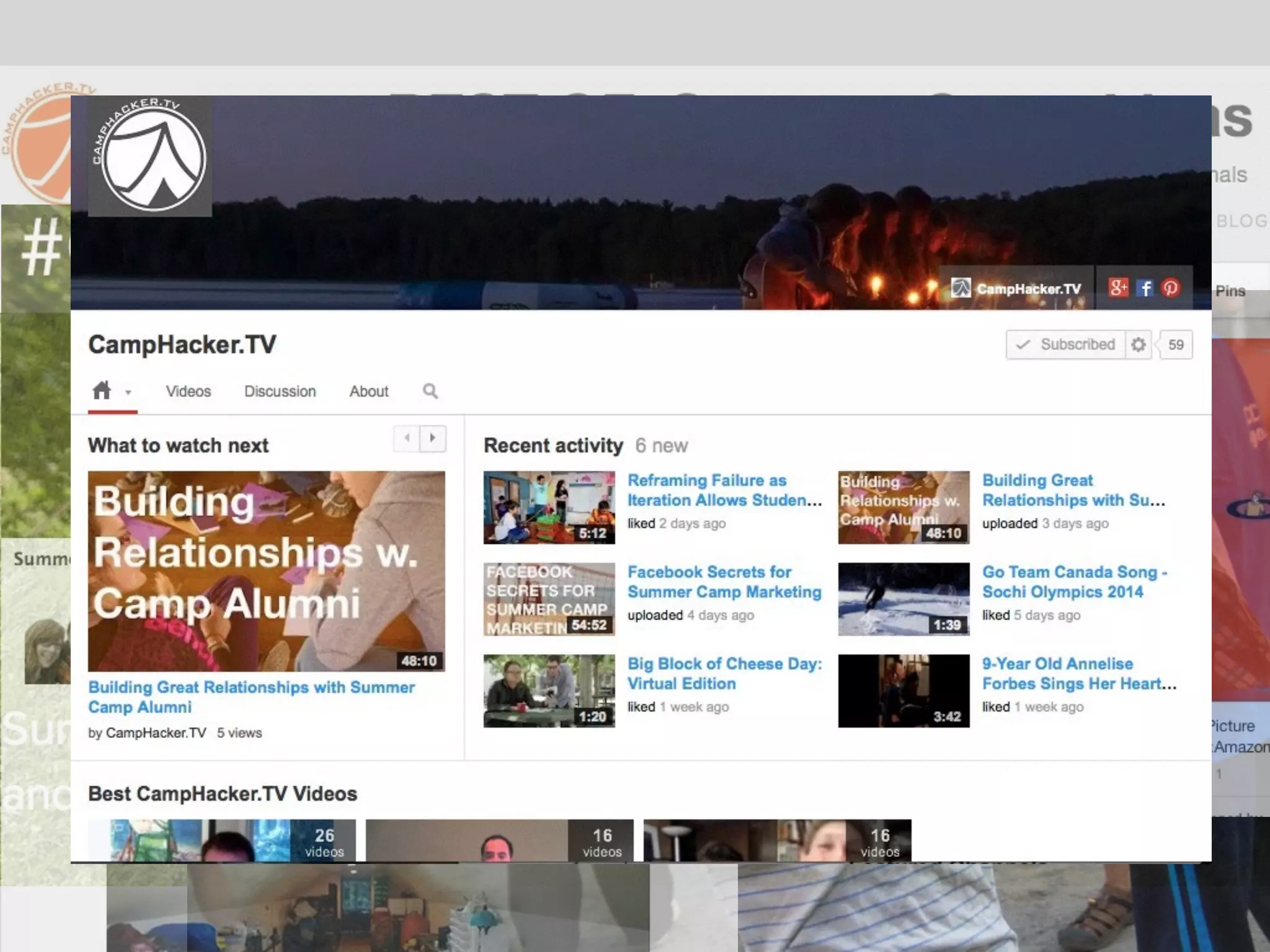1270x952 pixels.
Task: Open subscription settings gear icon
Action: tap(1138, 345)
